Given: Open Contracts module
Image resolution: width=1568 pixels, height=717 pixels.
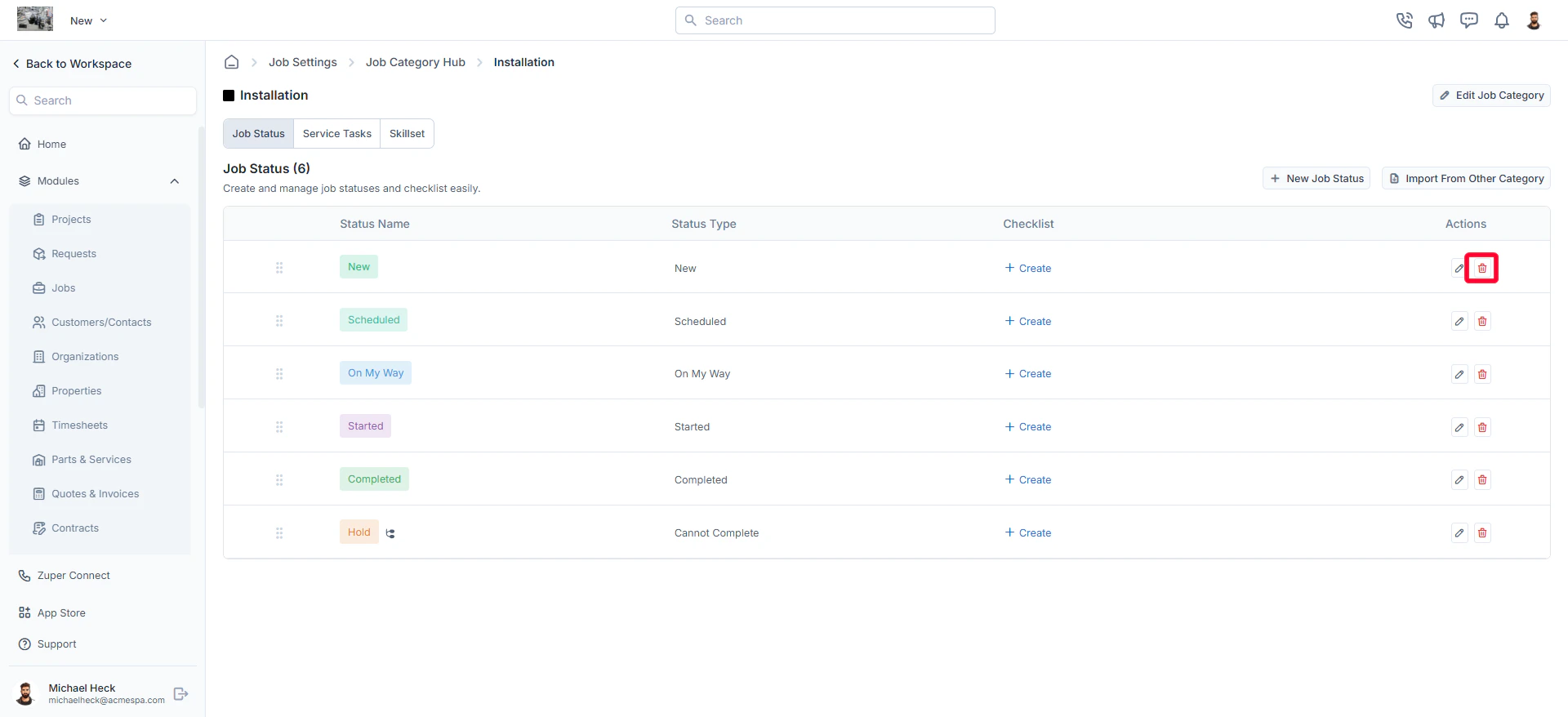Looking at the screenshot, I should (x=65, y=528).
